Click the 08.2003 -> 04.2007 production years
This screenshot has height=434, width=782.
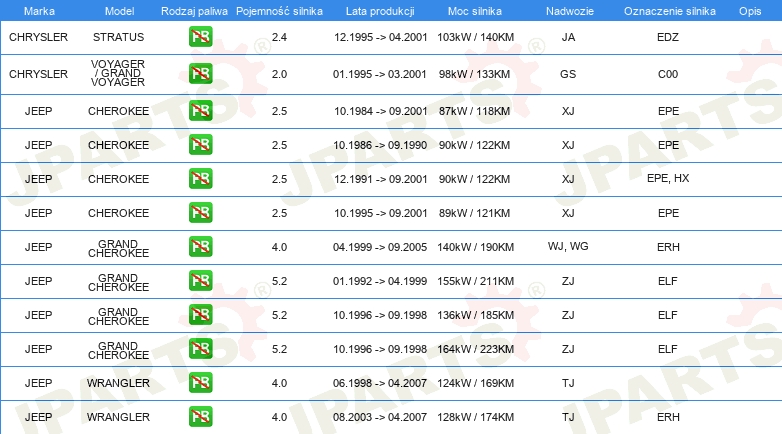pos(380,417)
